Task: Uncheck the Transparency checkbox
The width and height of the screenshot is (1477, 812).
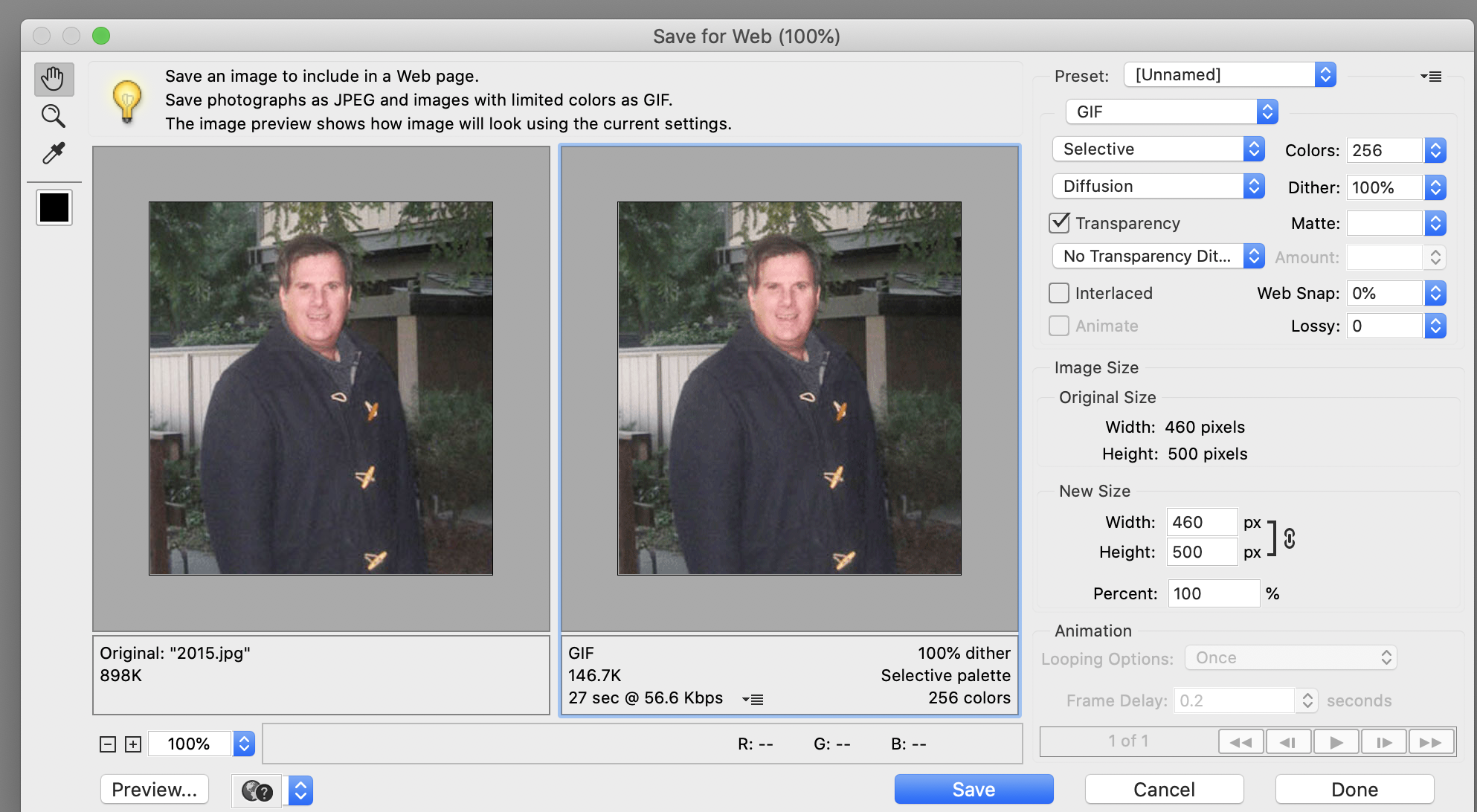Action: (x=1059, y=222)
